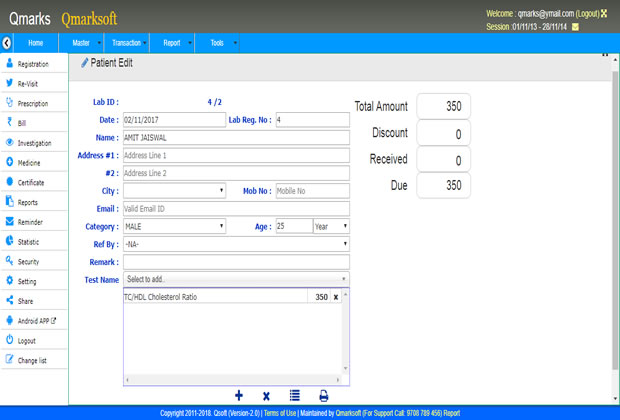Screen dimensions: 620x420
Task: Click the Date input field
Action: (x=174, y=119)
